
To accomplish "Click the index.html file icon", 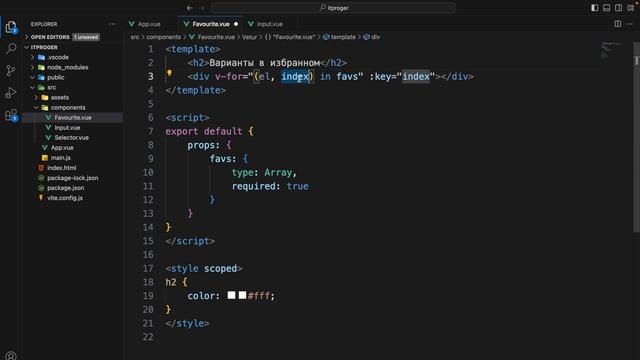I will (x=41, y=168).
